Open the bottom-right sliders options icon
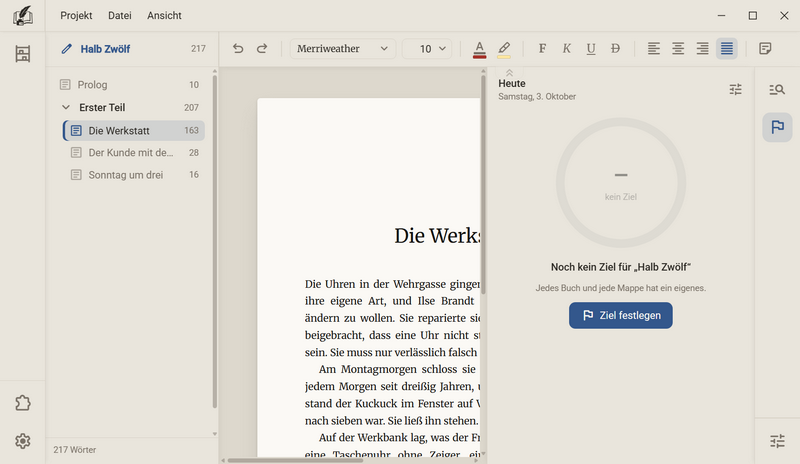This screenshot has width=800, height=464. coord(777,441)
